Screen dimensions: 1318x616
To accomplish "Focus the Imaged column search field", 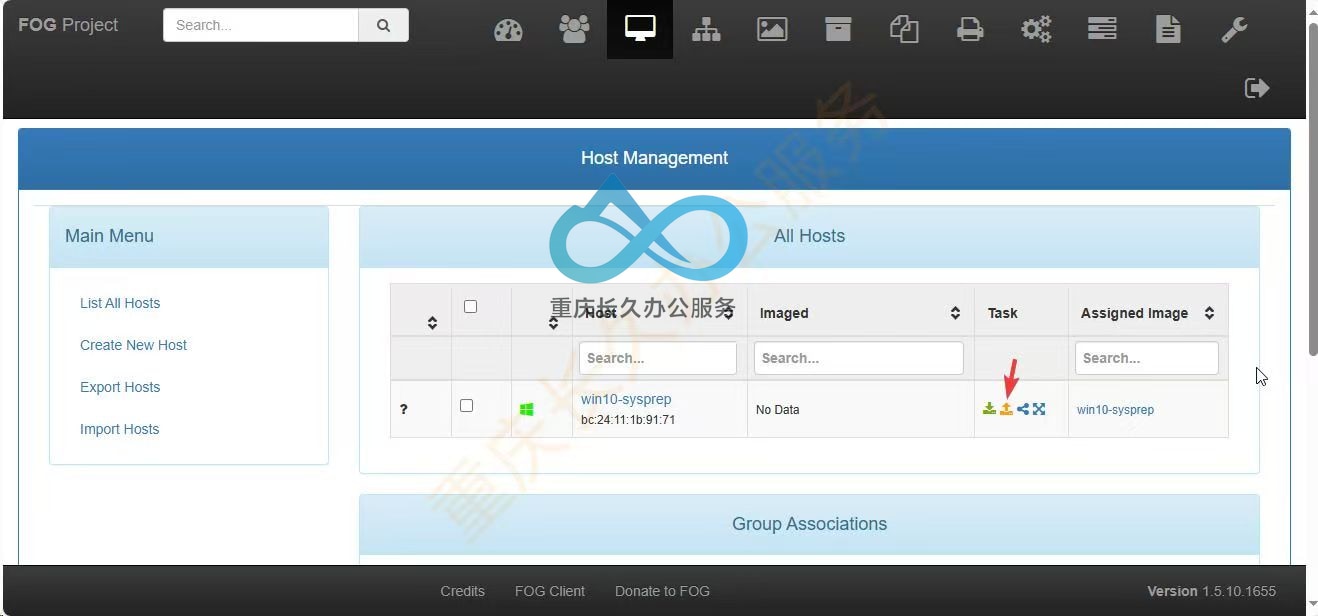I will point(859,358).
